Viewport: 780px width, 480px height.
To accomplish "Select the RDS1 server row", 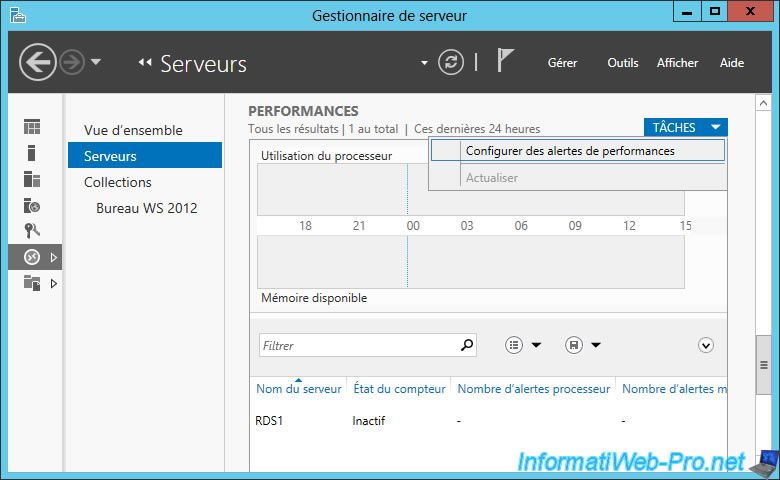I will 488,421.
